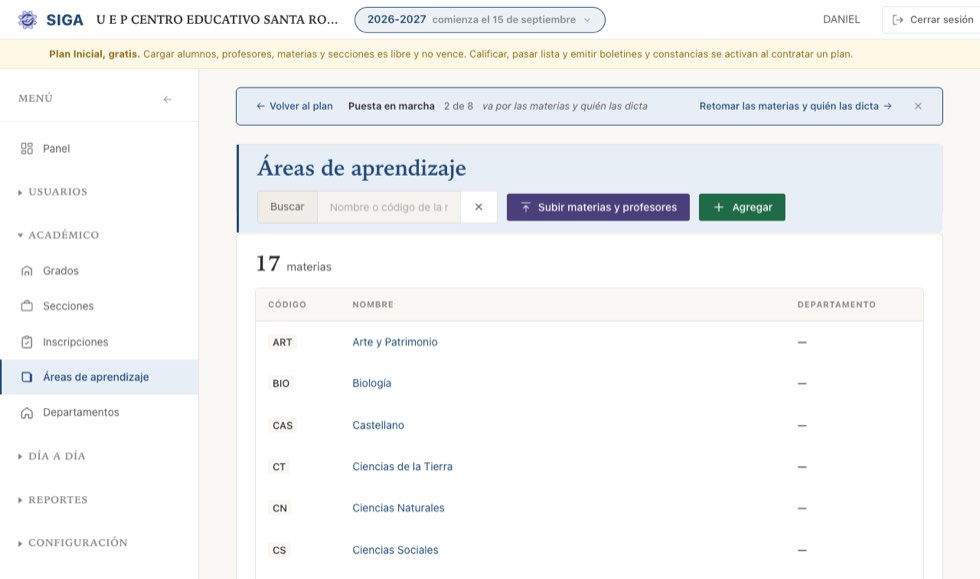Viewport: 980px width, 579px height.
Task: Click the Grados icon in sidebar
Action: click(27, 271)
